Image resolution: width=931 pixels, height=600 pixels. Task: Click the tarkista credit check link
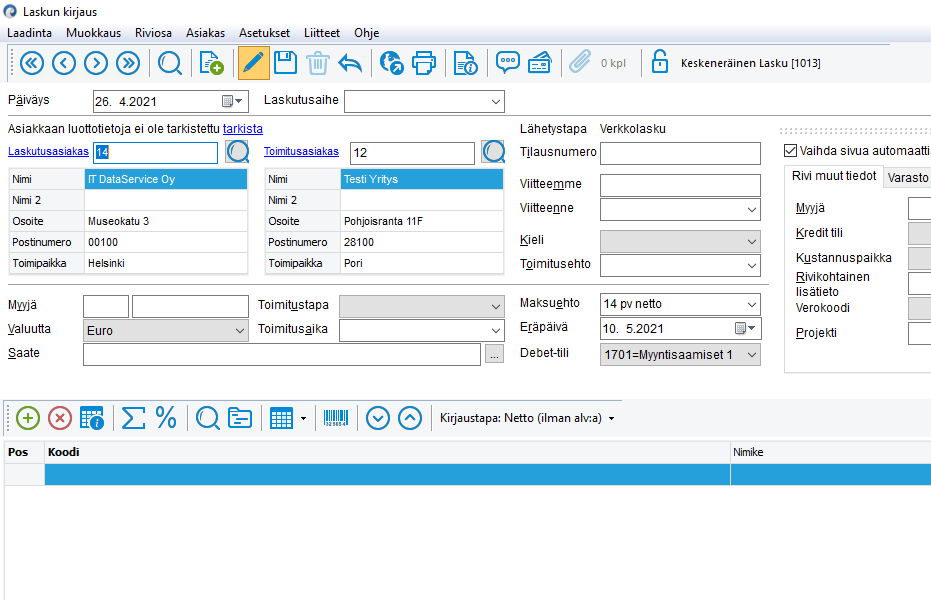click(x=243, y=128)
